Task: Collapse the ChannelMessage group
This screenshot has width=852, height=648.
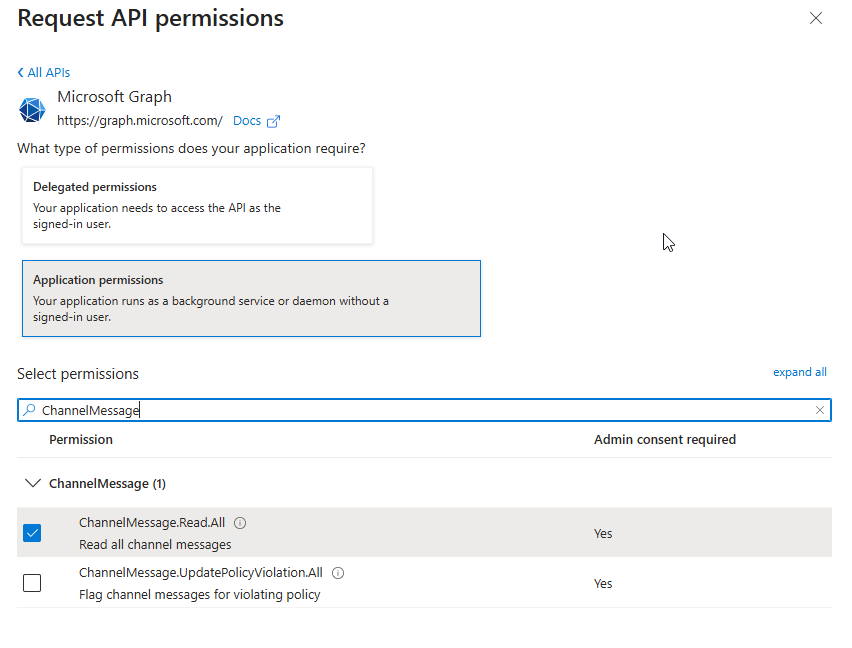Action: pyautogui.click(x=32, y=483)
